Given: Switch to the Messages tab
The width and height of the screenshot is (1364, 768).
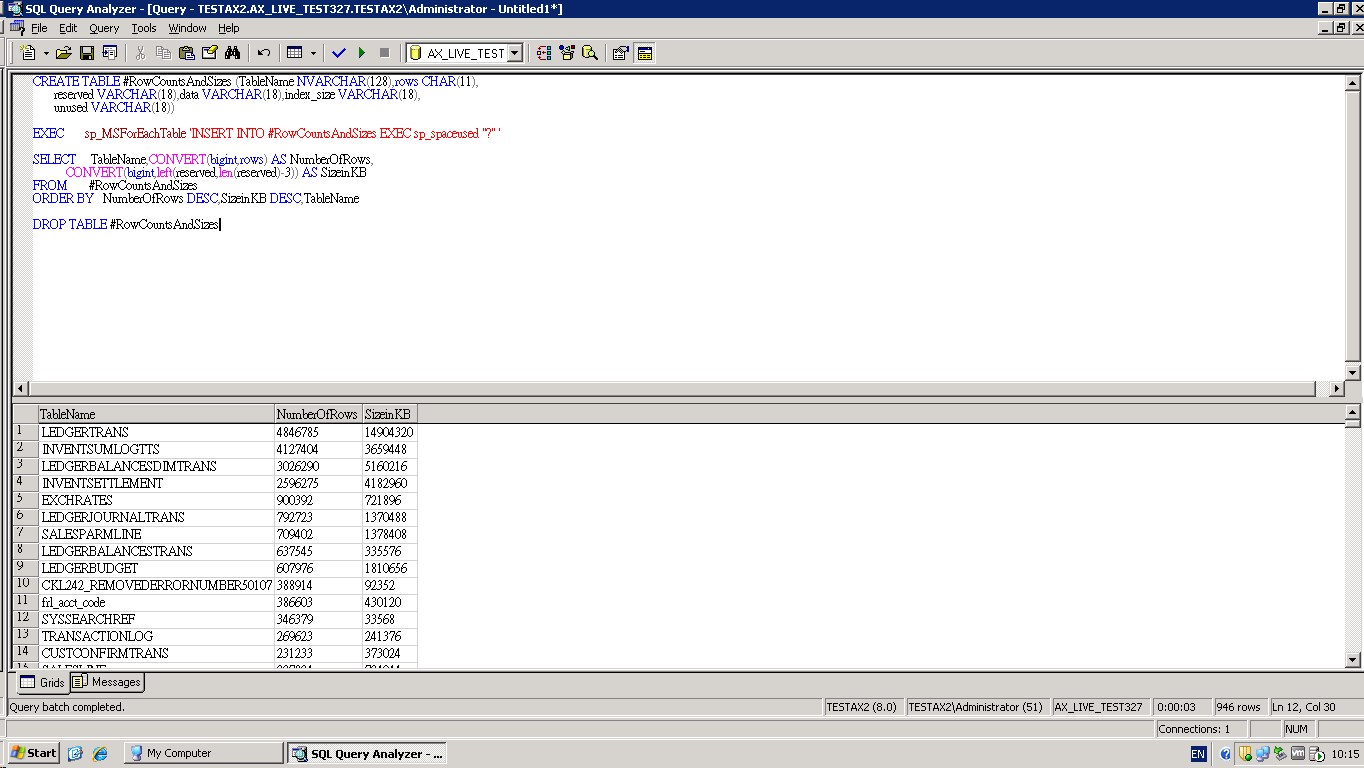Looking at the screenshot, I should [105, 682].
